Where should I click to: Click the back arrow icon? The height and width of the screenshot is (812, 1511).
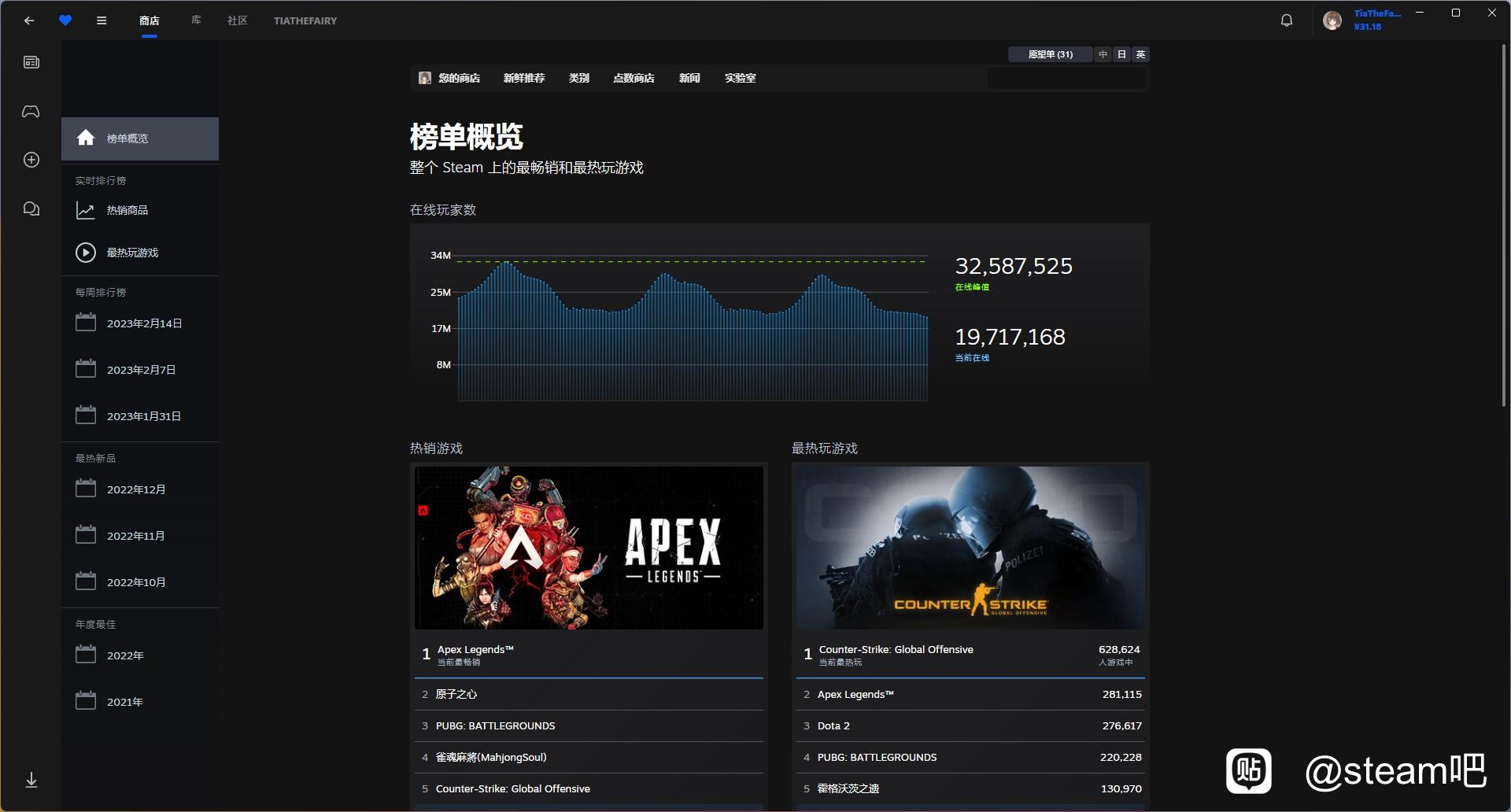29,21
